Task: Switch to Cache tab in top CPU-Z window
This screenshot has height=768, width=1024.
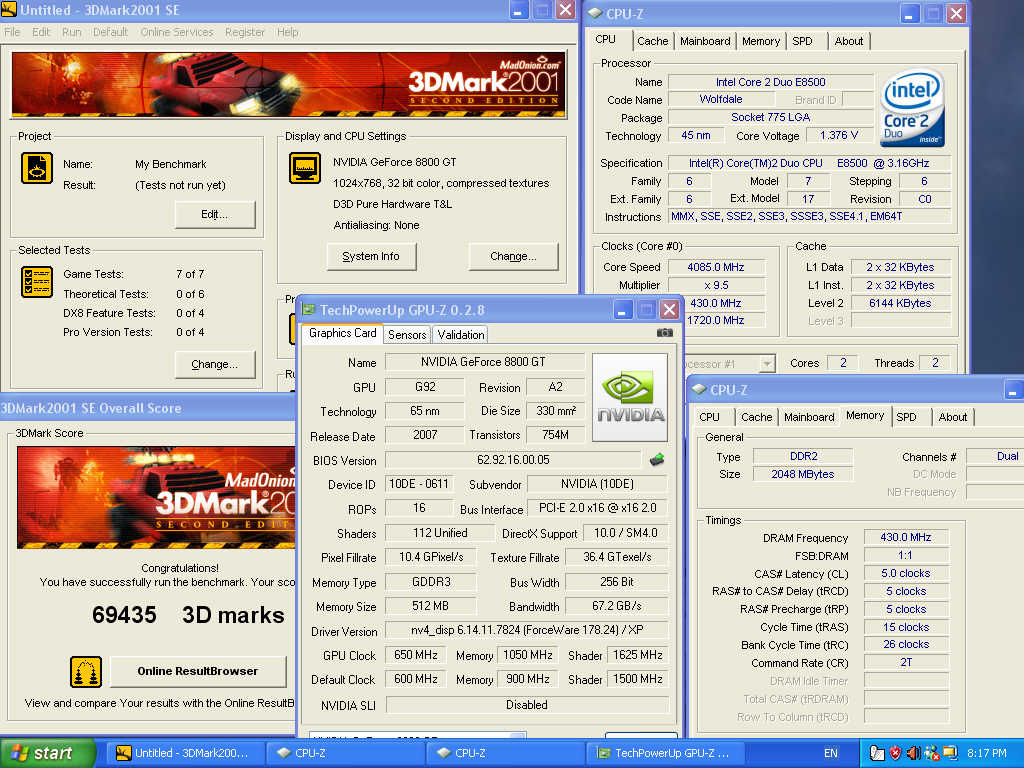Action: (652, 41)
